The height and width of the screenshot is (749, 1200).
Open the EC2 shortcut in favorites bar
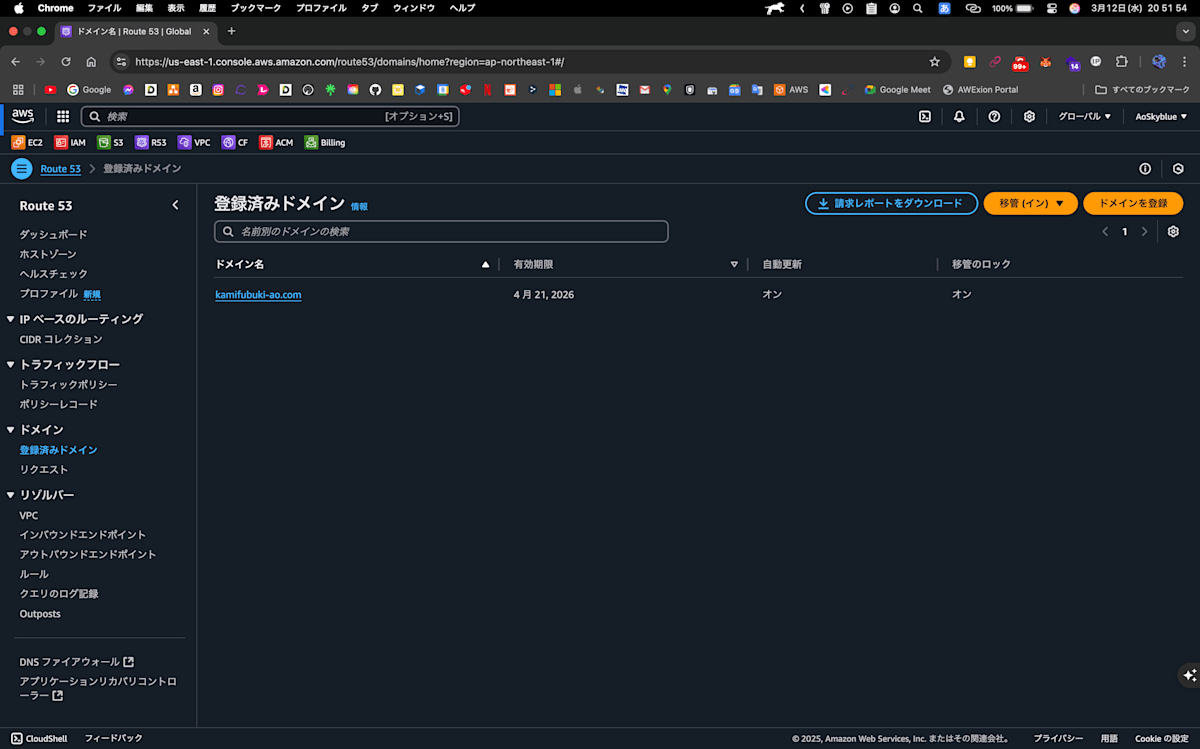27,142
